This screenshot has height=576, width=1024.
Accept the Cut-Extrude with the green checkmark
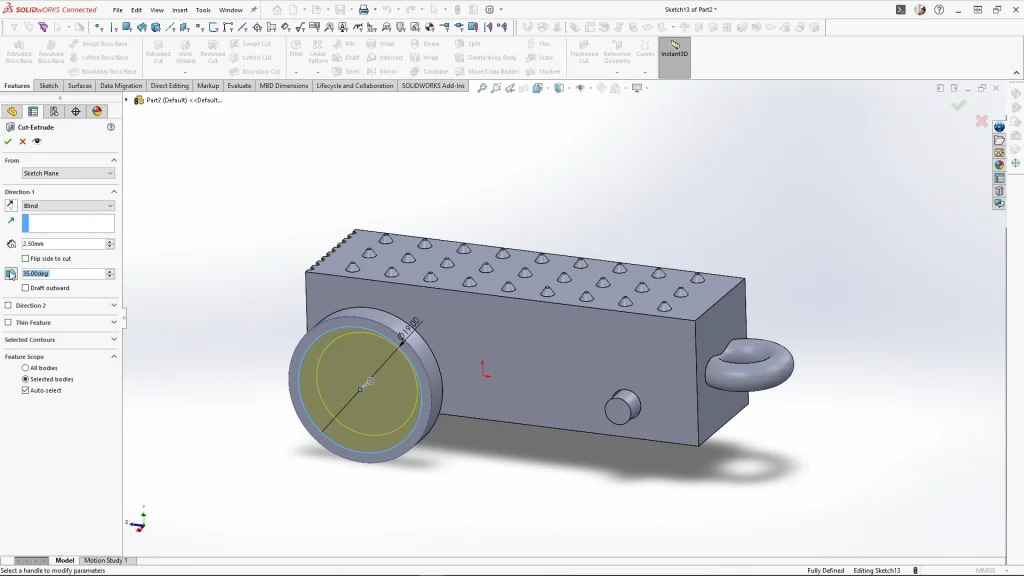pyautogui.click(x=8, y=141)
